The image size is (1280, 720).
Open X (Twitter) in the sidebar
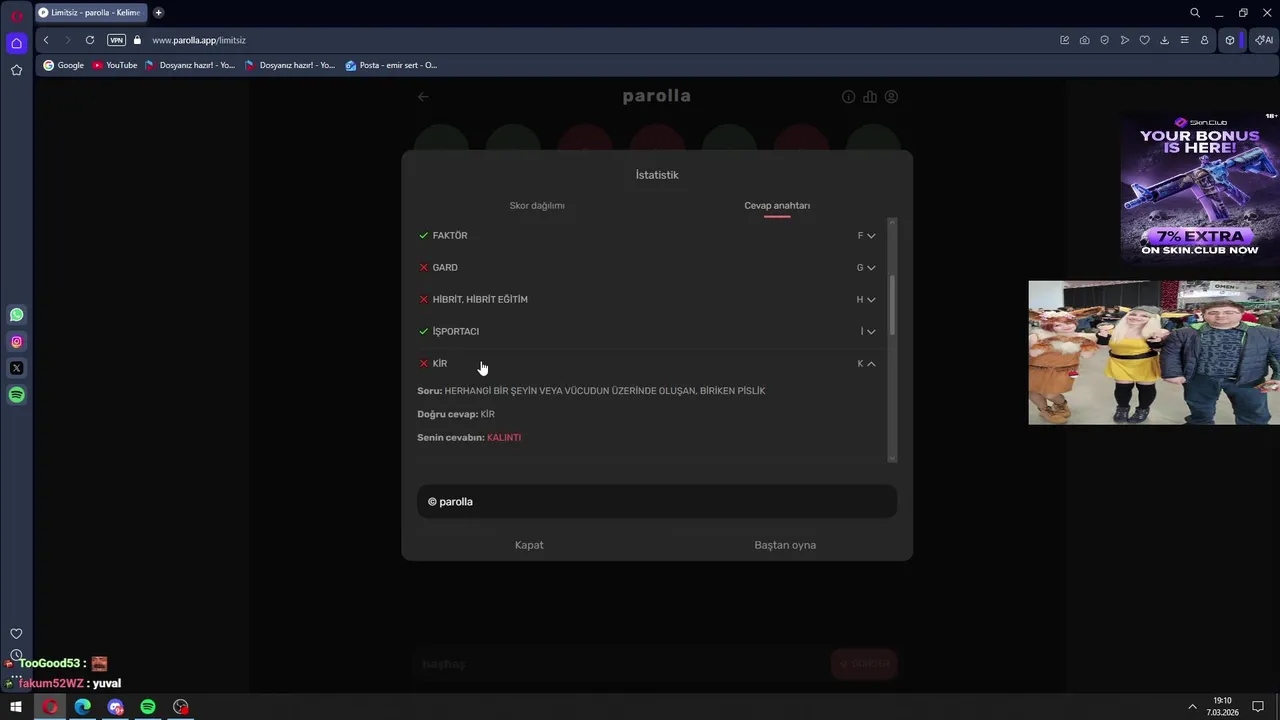click(16, 368)
